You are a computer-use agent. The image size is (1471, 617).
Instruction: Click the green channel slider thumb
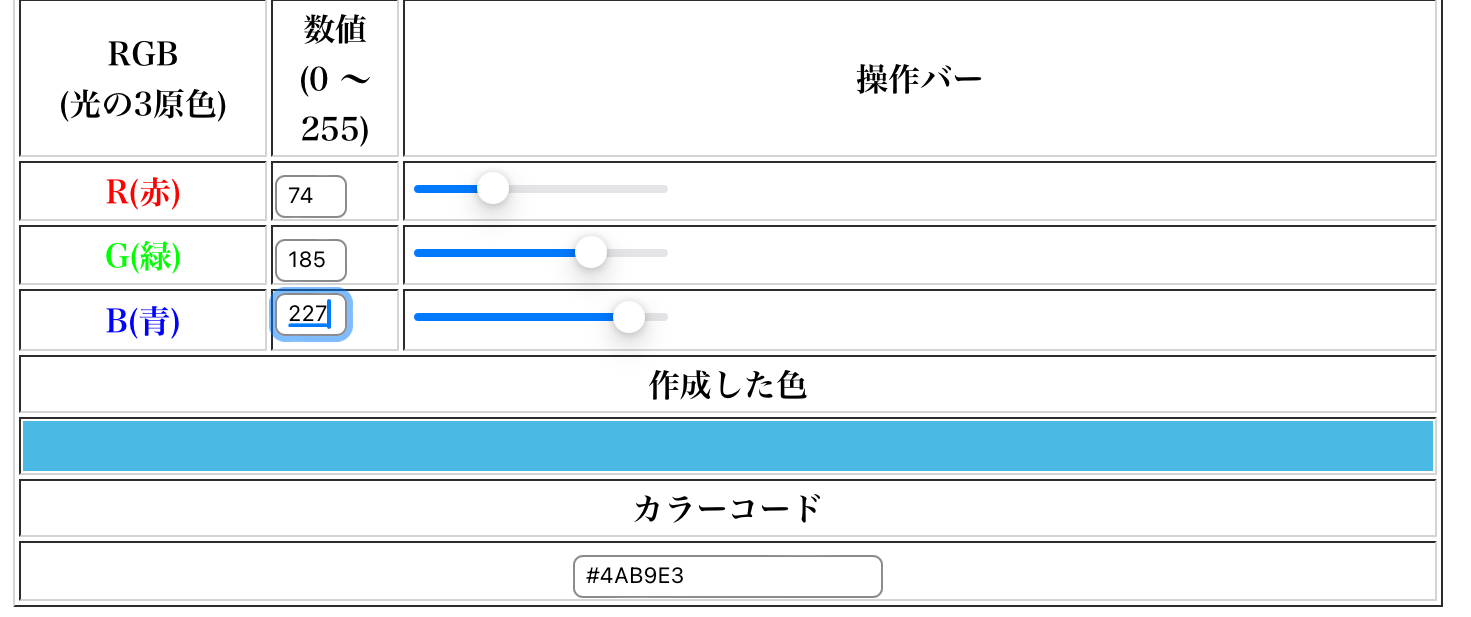click(x=591, y=252)
